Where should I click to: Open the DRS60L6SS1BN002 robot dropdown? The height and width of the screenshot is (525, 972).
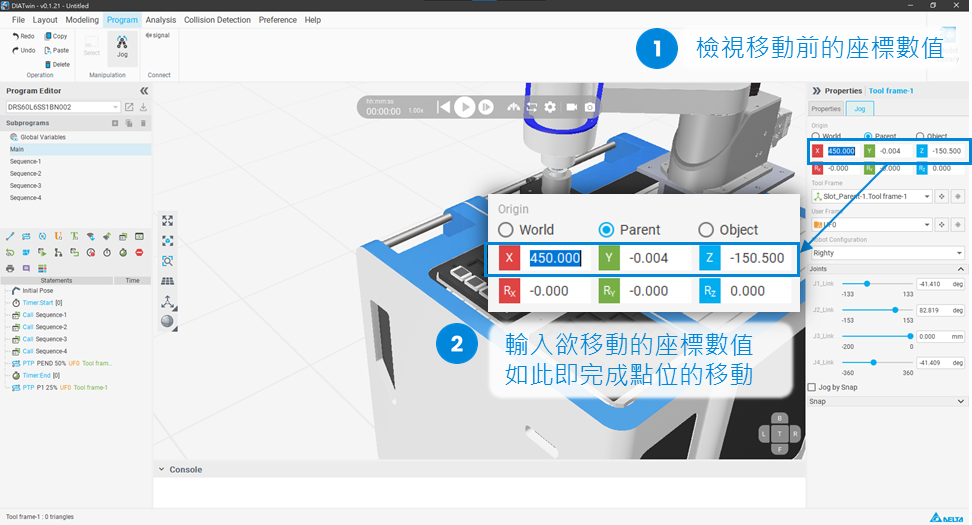[63, 107]
